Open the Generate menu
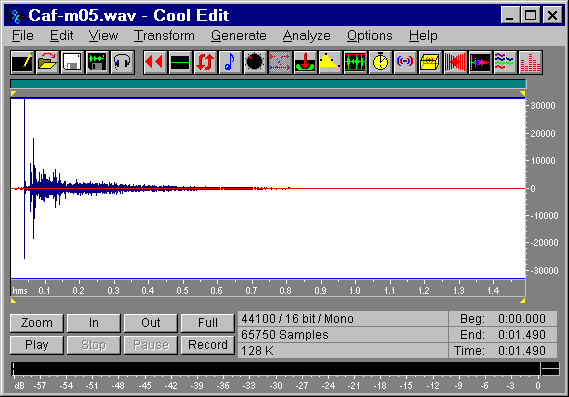The width and height of the screenshot is (569, 397). pos(239,36)
